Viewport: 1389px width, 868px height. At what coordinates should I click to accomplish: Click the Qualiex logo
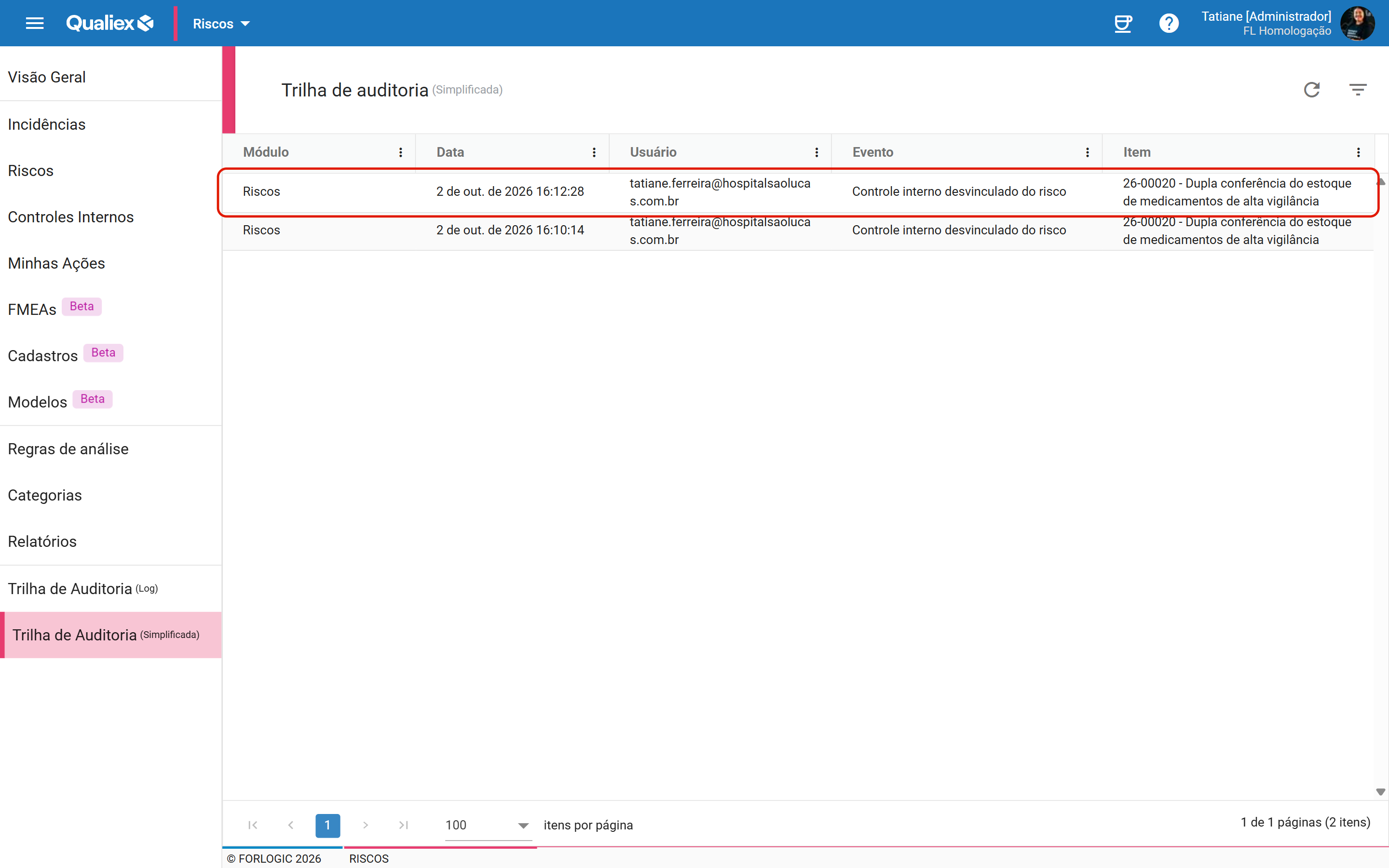coord(109,23)
